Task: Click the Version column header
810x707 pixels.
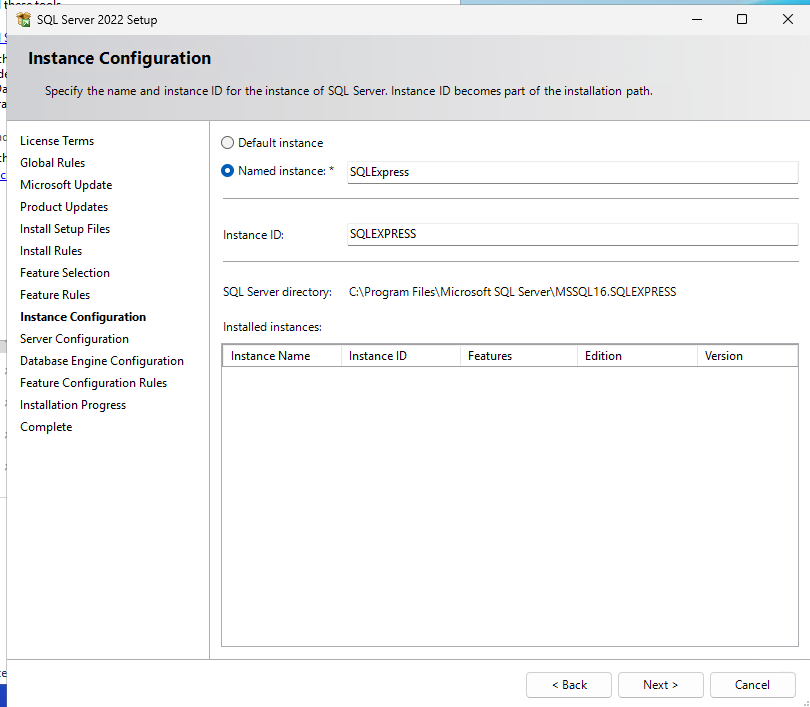Action: coord(747,356)
